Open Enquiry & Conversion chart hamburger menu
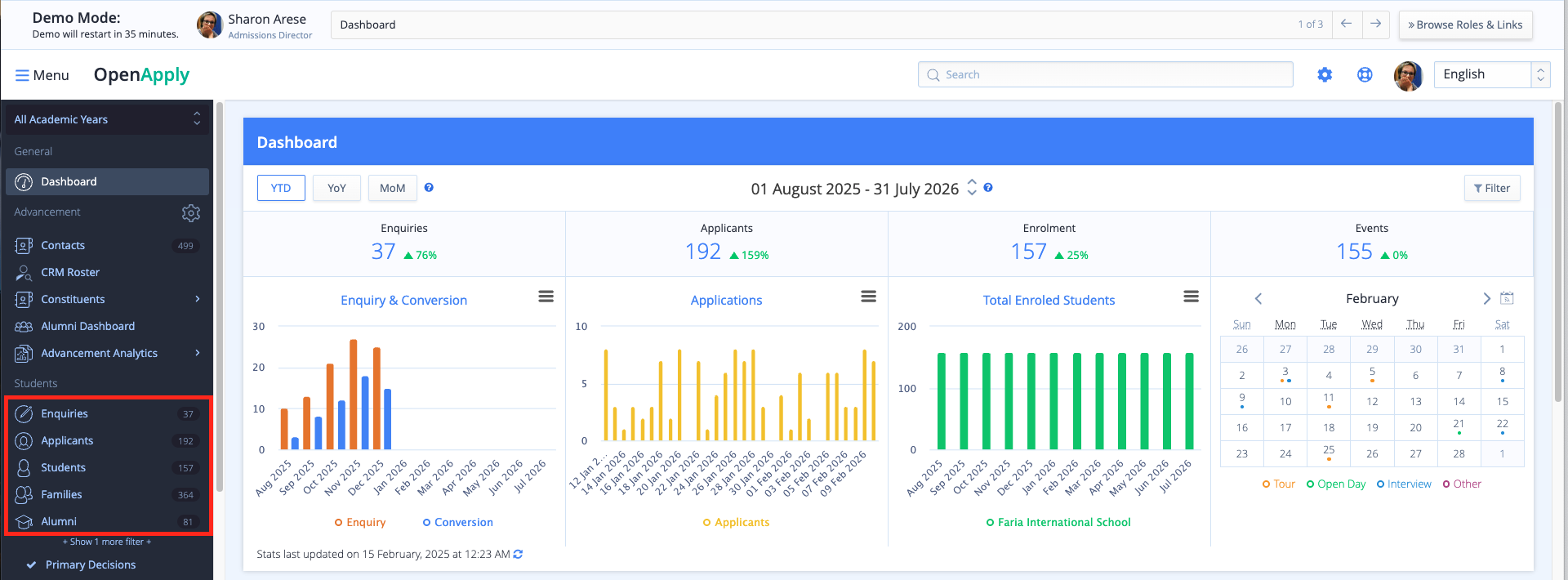The width and height of the screenshot is (1568, 580). pos(546,297)
